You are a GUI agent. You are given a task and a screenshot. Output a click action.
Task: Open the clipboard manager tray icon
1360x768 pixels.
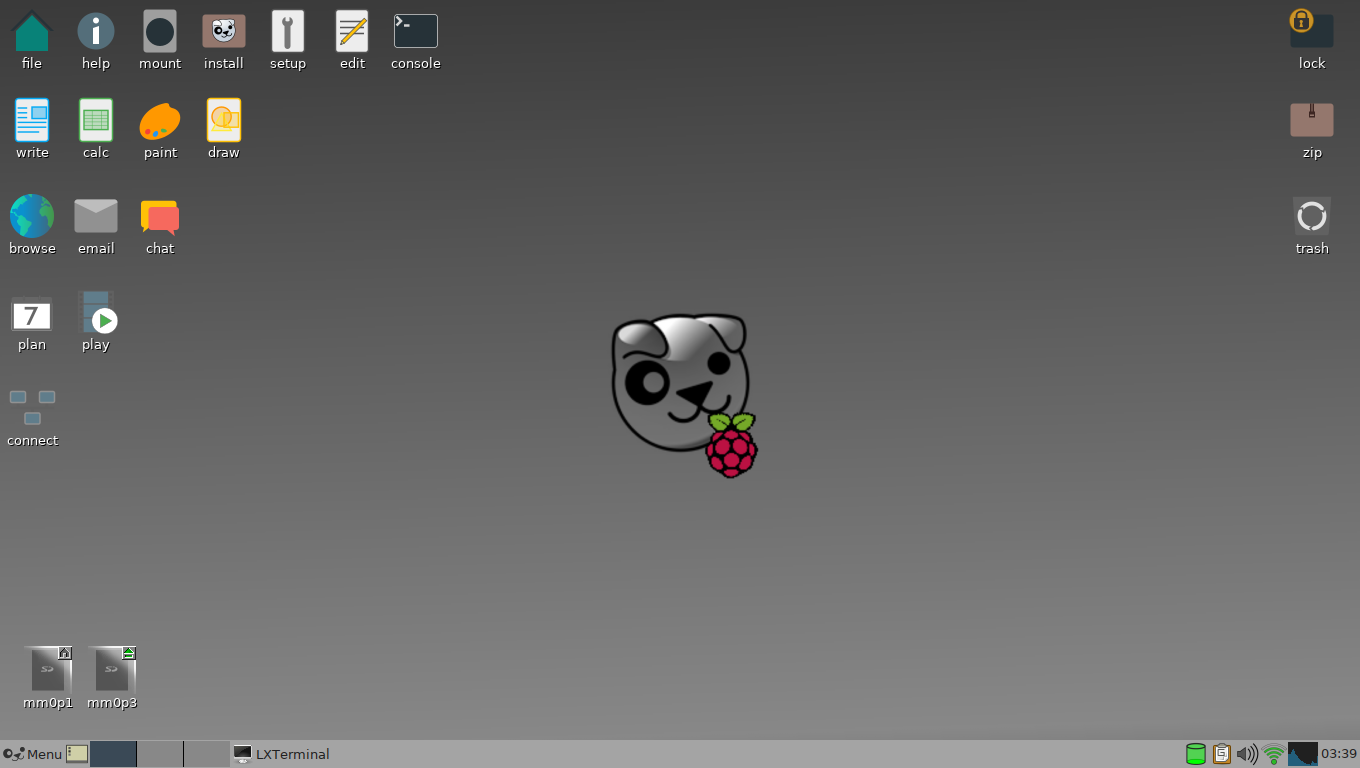click(1222, 754)
